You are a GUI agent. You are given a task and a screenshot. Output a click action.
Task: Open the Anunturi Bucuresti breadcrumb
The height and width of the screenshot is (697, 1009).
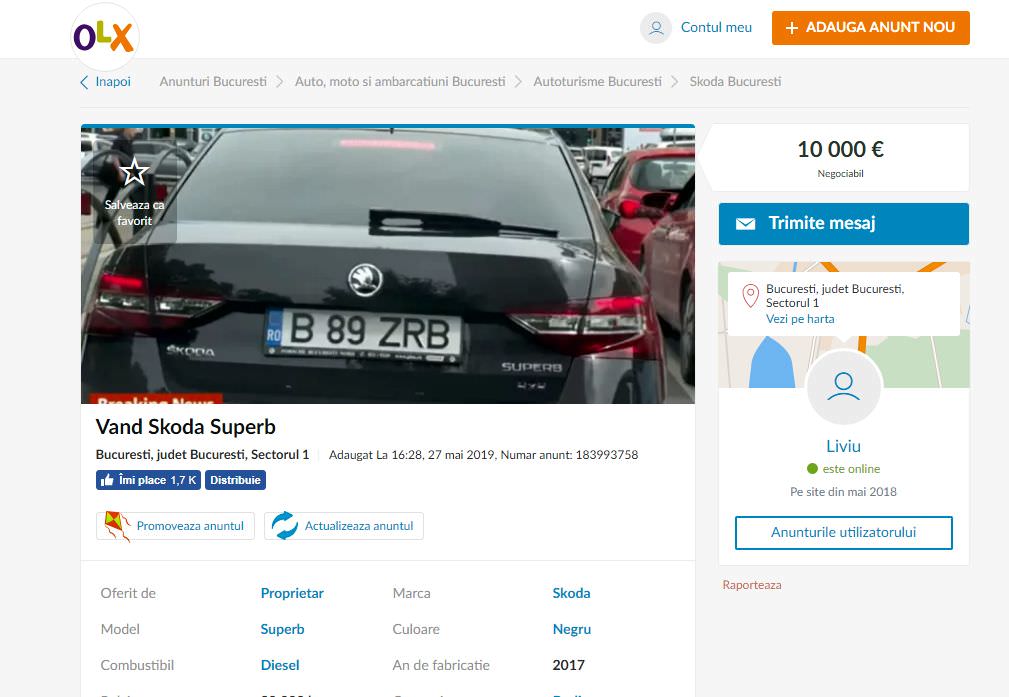(x=213, y=82)
